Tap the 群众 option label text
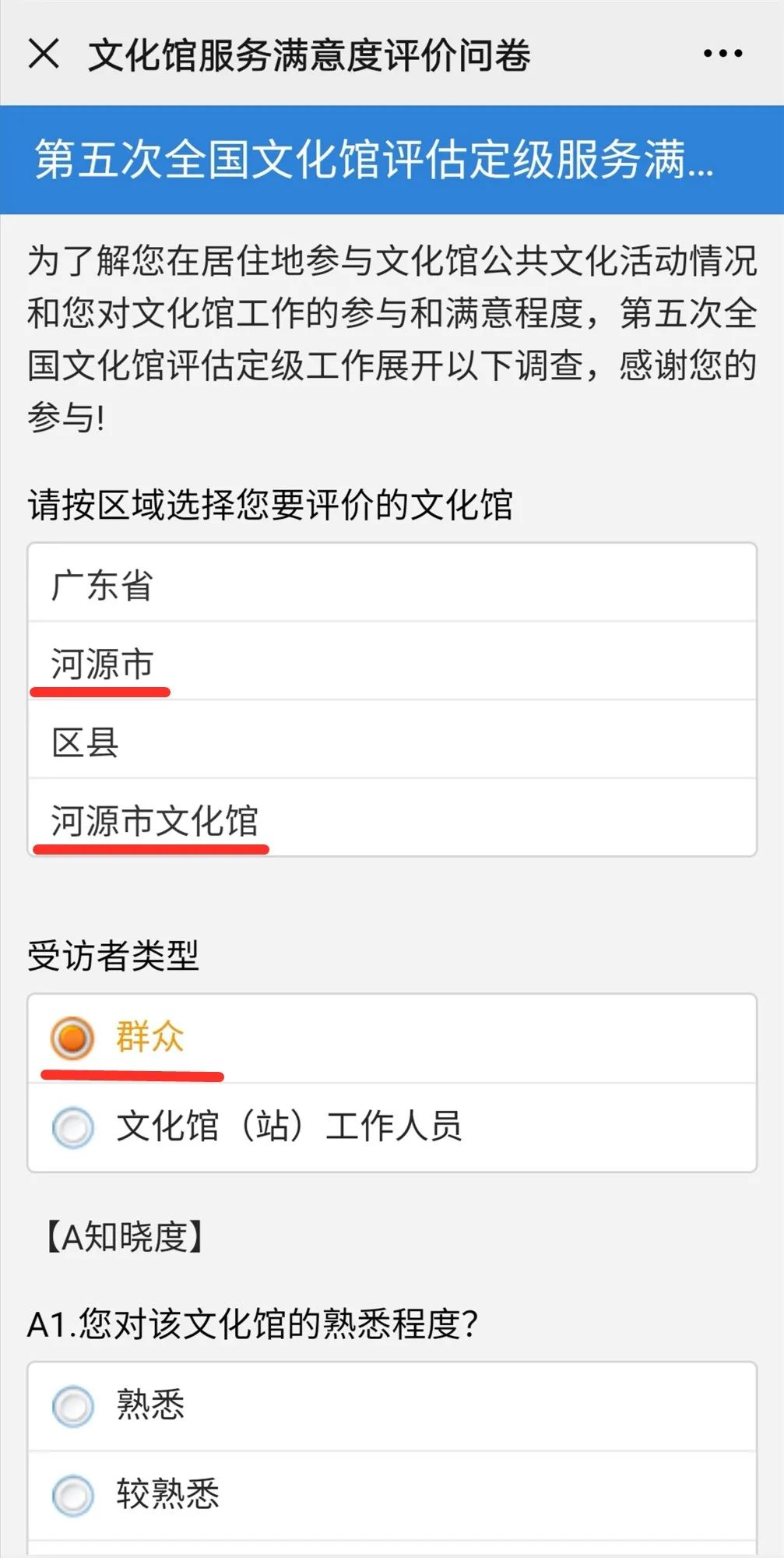 [x=150, y=1037]
